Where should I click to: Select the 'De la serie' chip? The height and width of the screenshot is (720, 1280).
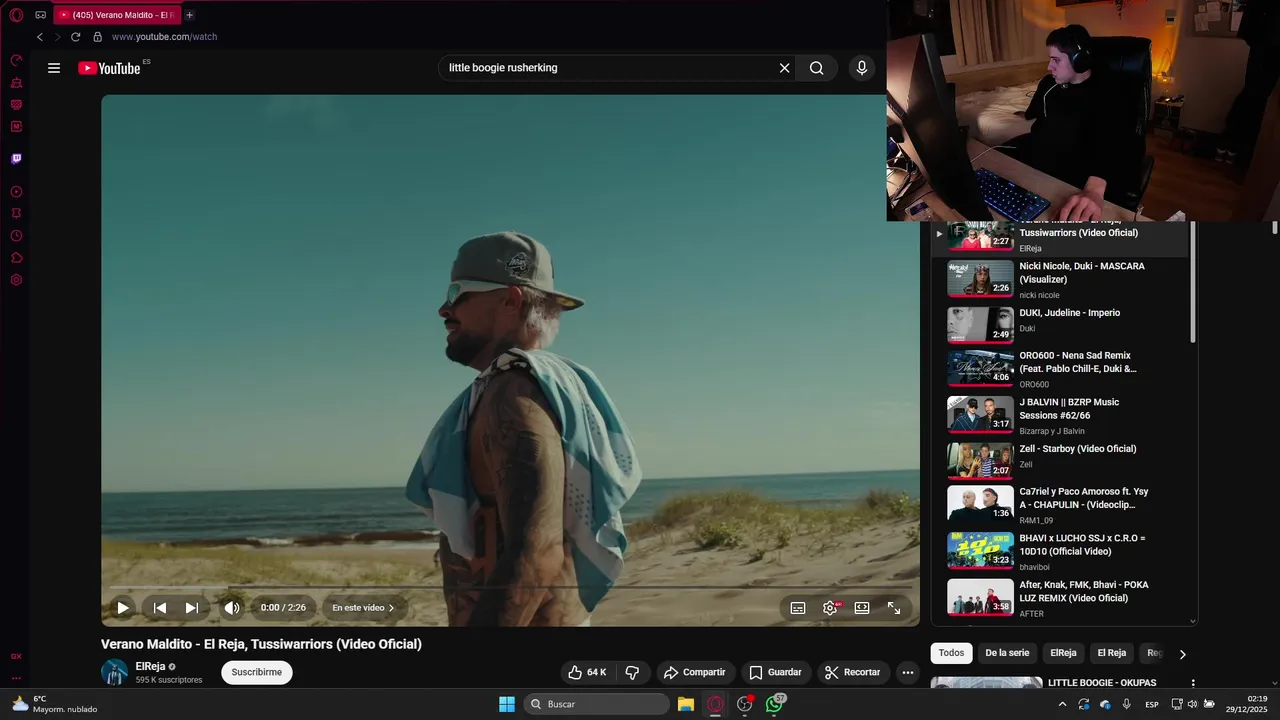click(1007, 653)
